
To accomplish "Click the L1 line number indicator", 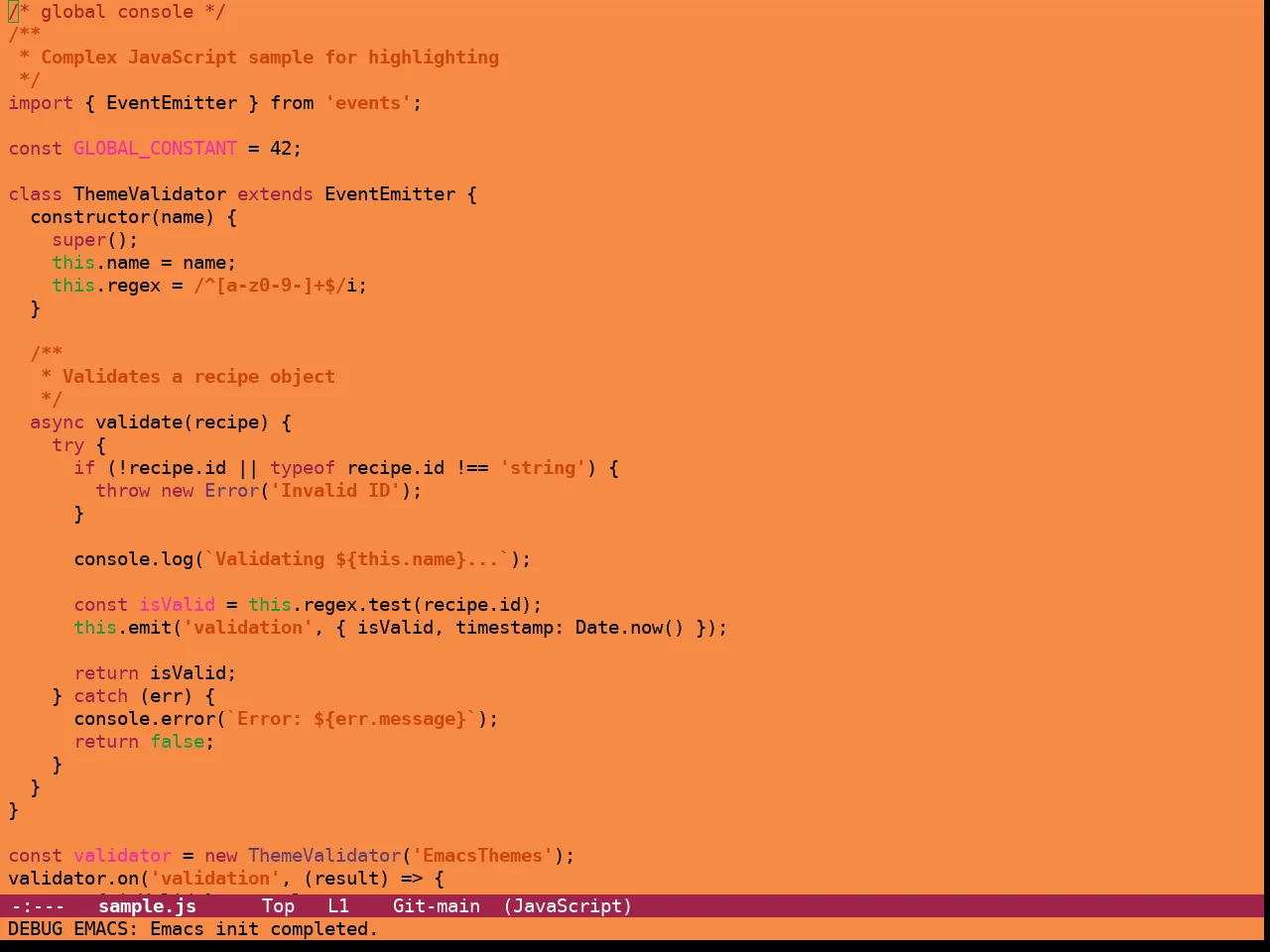I will (x=338, y=906).
